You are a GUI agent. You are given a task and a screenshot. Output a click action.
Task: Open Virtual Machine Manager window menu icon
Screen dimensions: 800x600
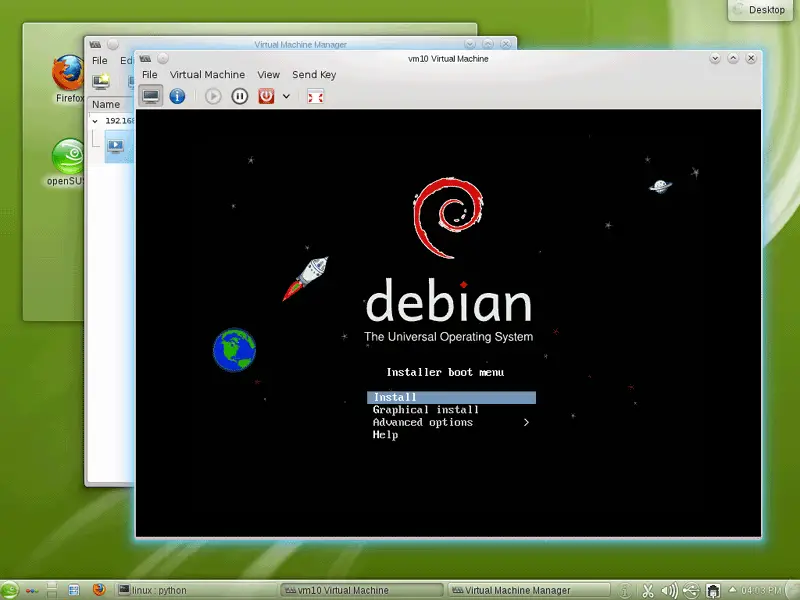[x=95, y=44]
